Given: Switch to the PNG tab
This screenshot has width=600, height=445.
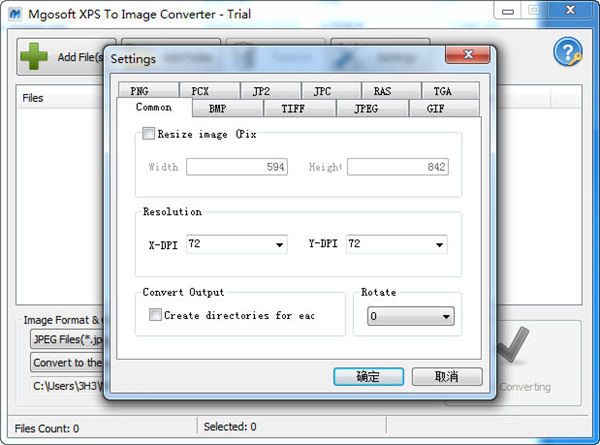Looking at the screenshot, I should pos(148,91).
